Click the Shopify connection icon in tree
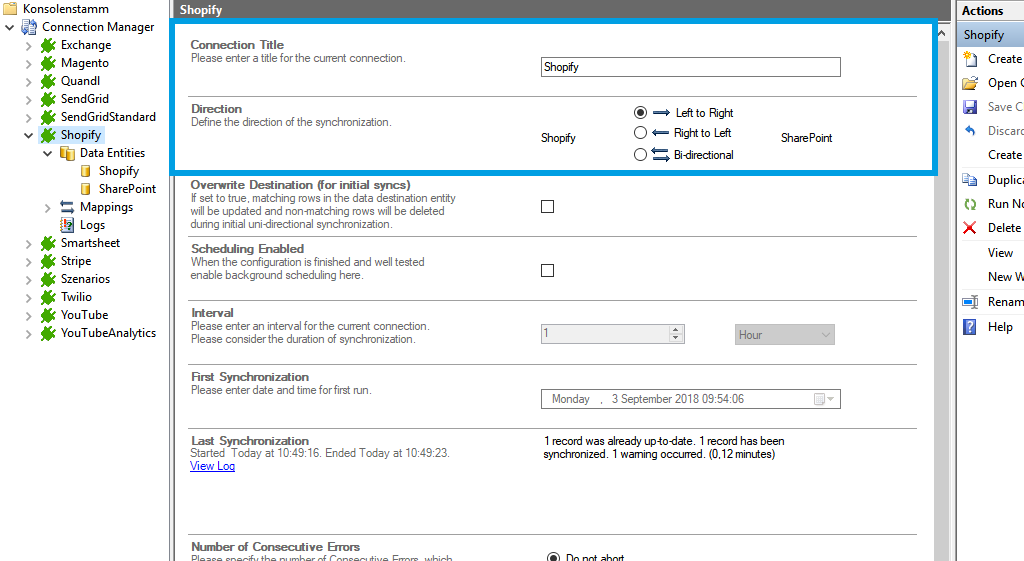 click(x=47, y=135)
